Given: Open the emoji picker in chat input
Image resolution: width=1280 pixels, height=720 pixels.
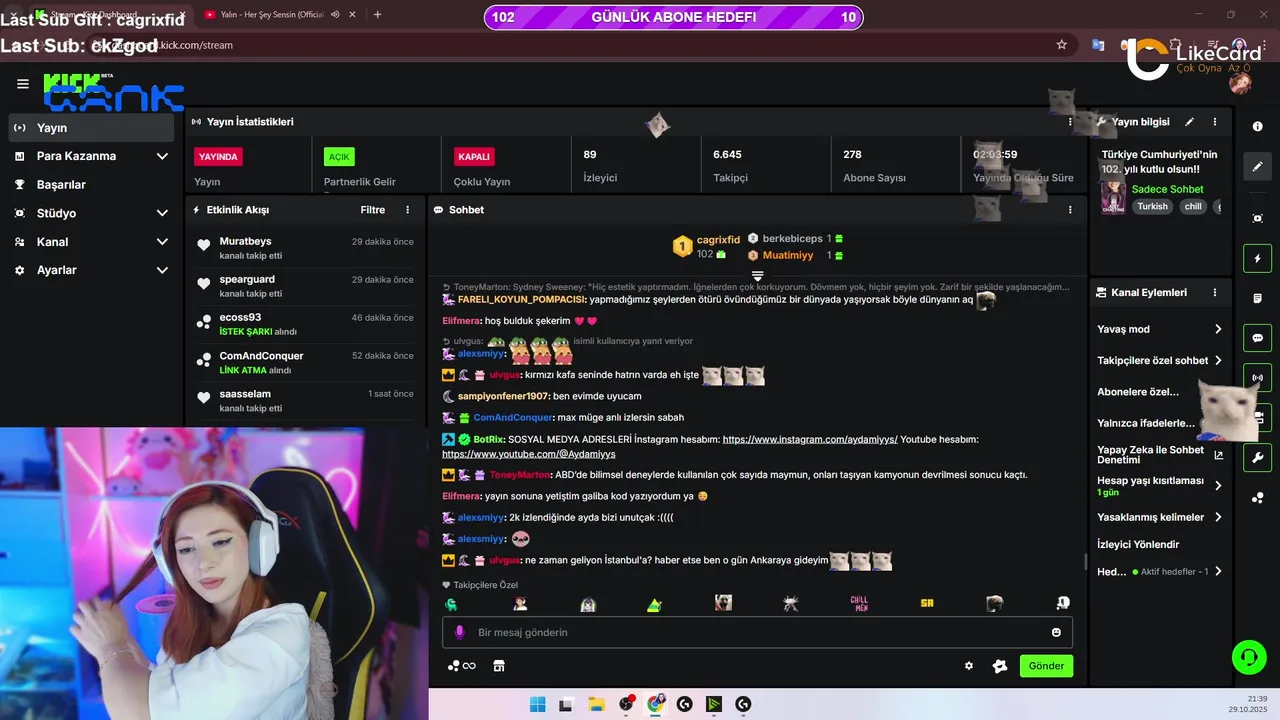Looking at the screenshot, I should point(1056,632).
